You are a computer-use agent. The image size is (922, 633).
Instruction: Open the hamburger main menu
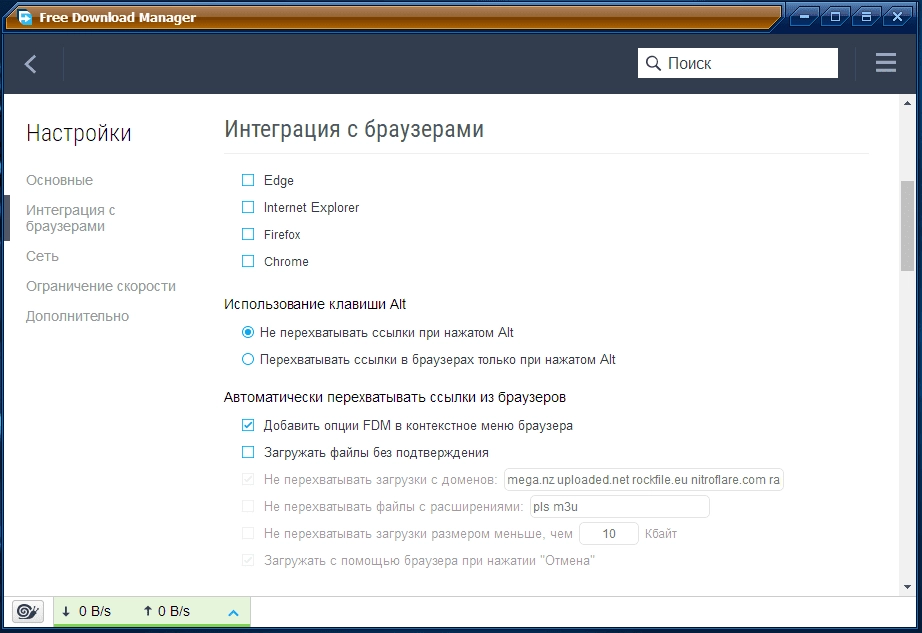point(886,63)
